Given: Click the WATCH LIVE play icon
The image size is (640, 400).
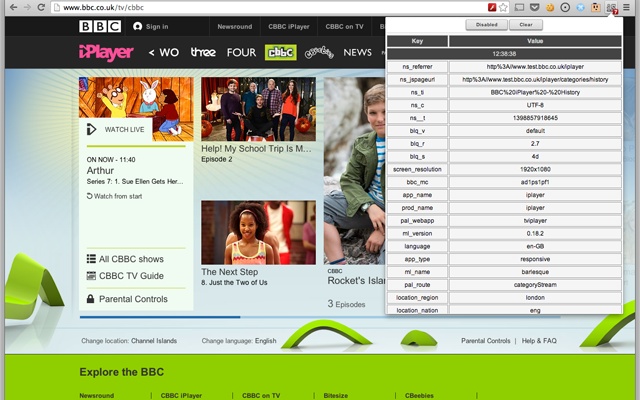Looking at the screenshot, I should (91, 129).
